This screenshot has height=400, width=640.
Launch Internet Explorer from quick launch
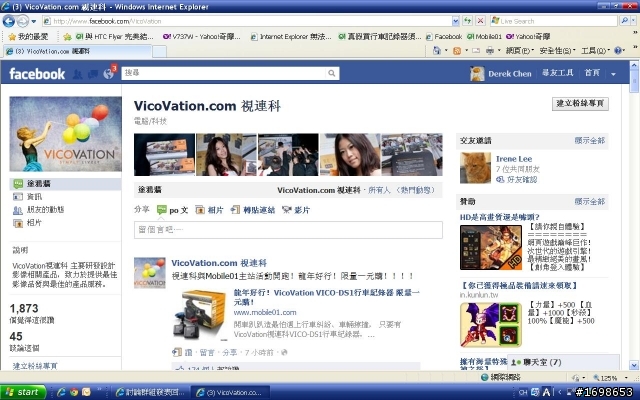pyautogui.click(x=61, y=392)
